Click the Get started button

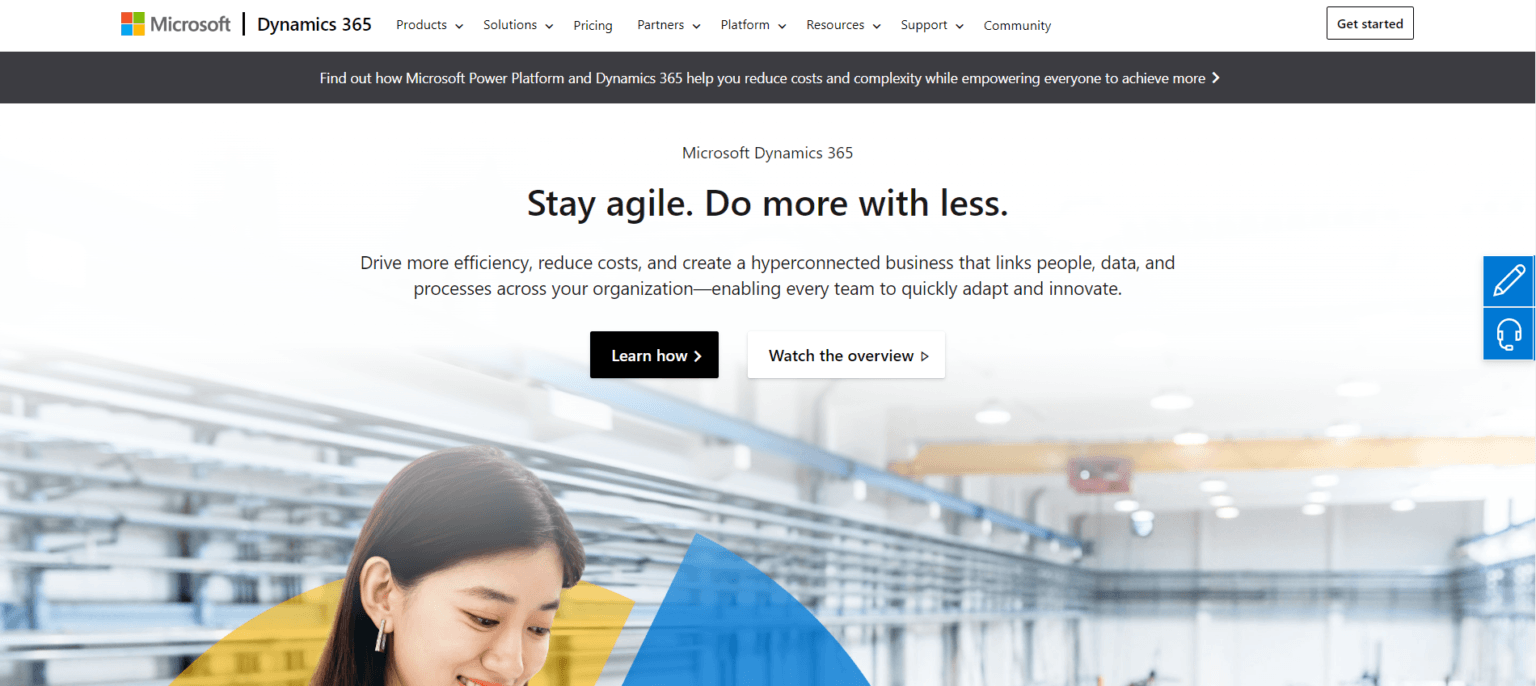[1369, 22]
